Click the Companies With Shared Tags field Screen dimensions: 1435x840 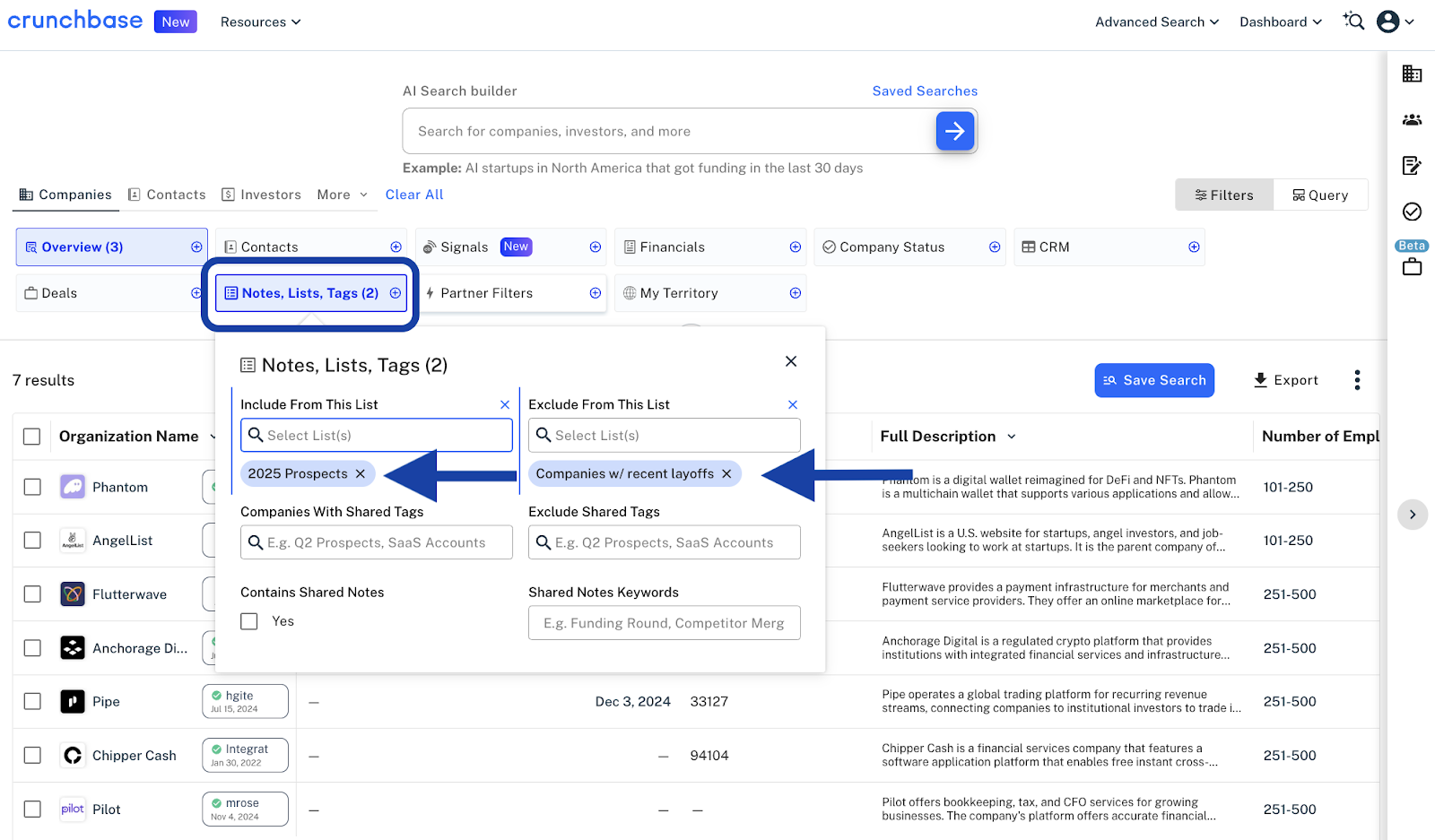pyautogui.click(x=377, y=542)
